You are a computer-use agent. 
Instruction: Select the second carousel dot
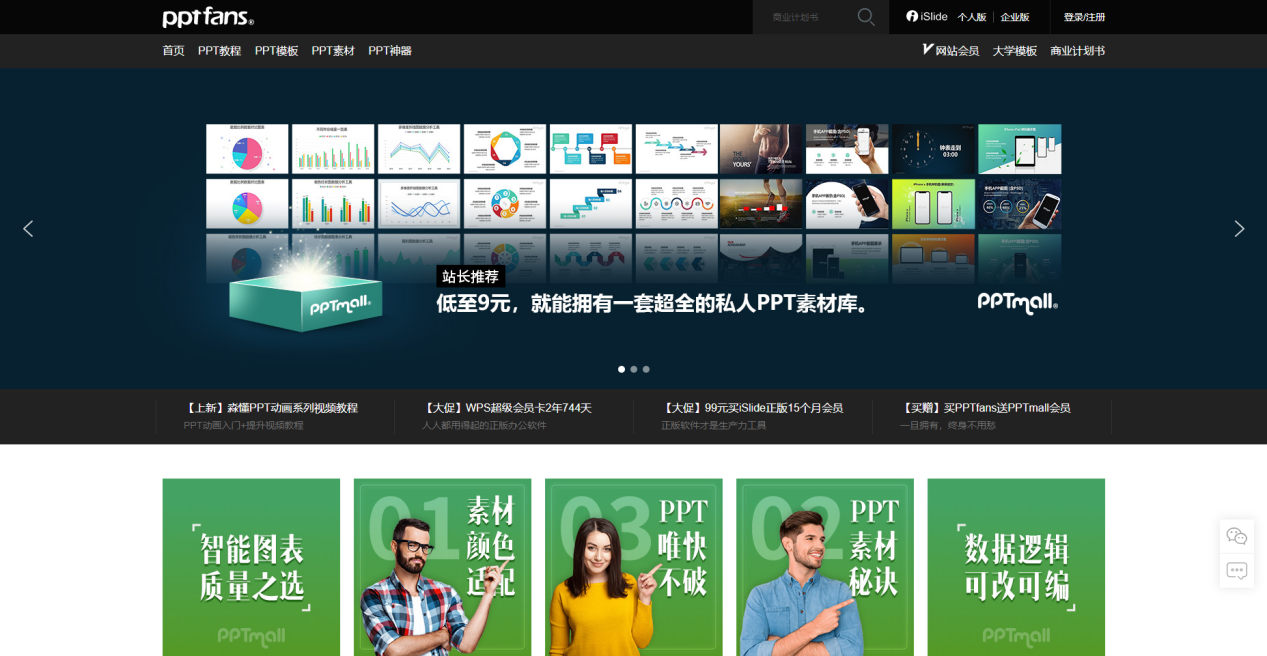tap(634, 369)
